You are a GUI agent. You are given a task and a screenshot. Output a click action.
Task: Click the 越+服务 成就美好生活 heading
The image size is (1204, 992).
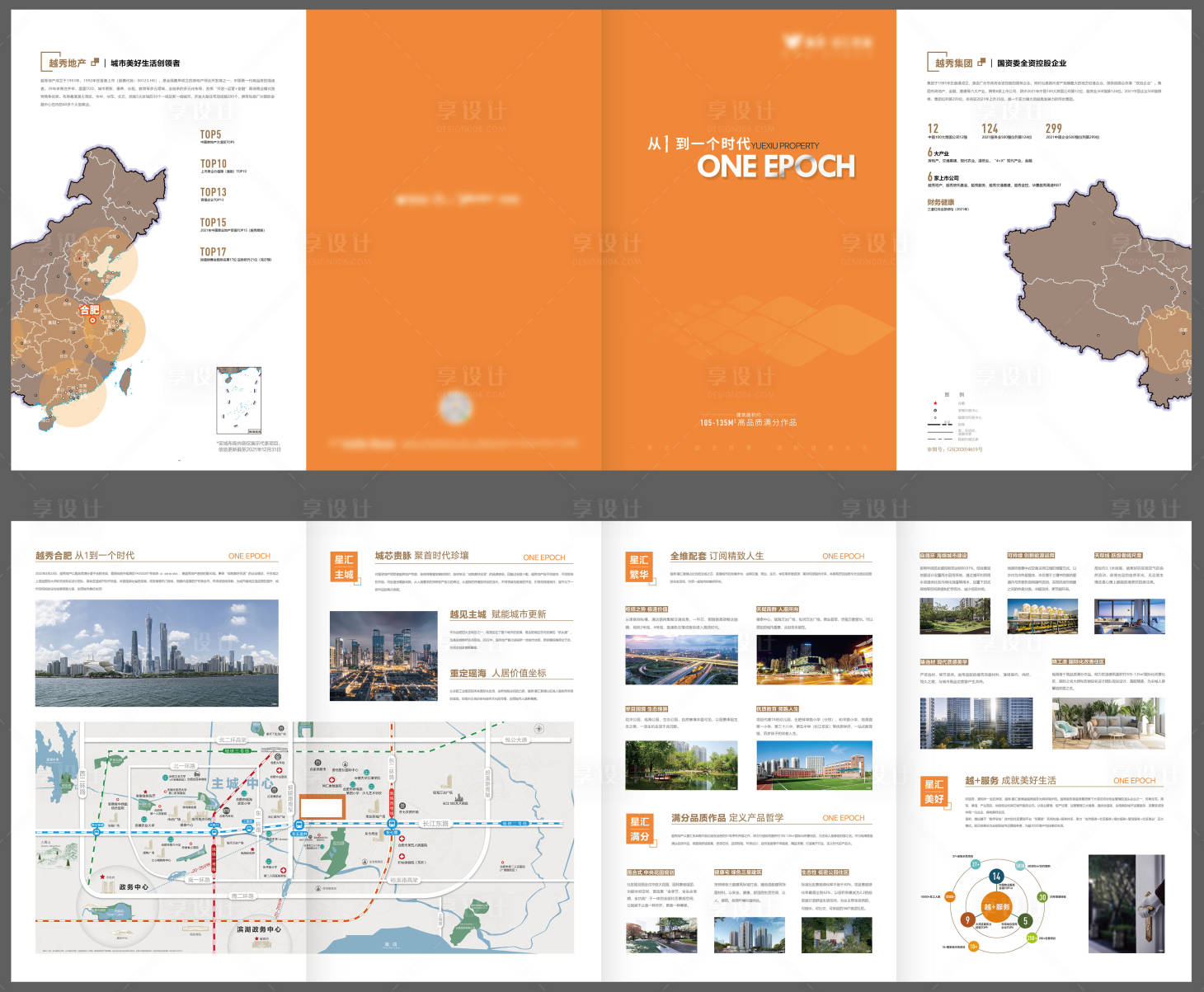pyautogui.click(x=1010, y=780)
